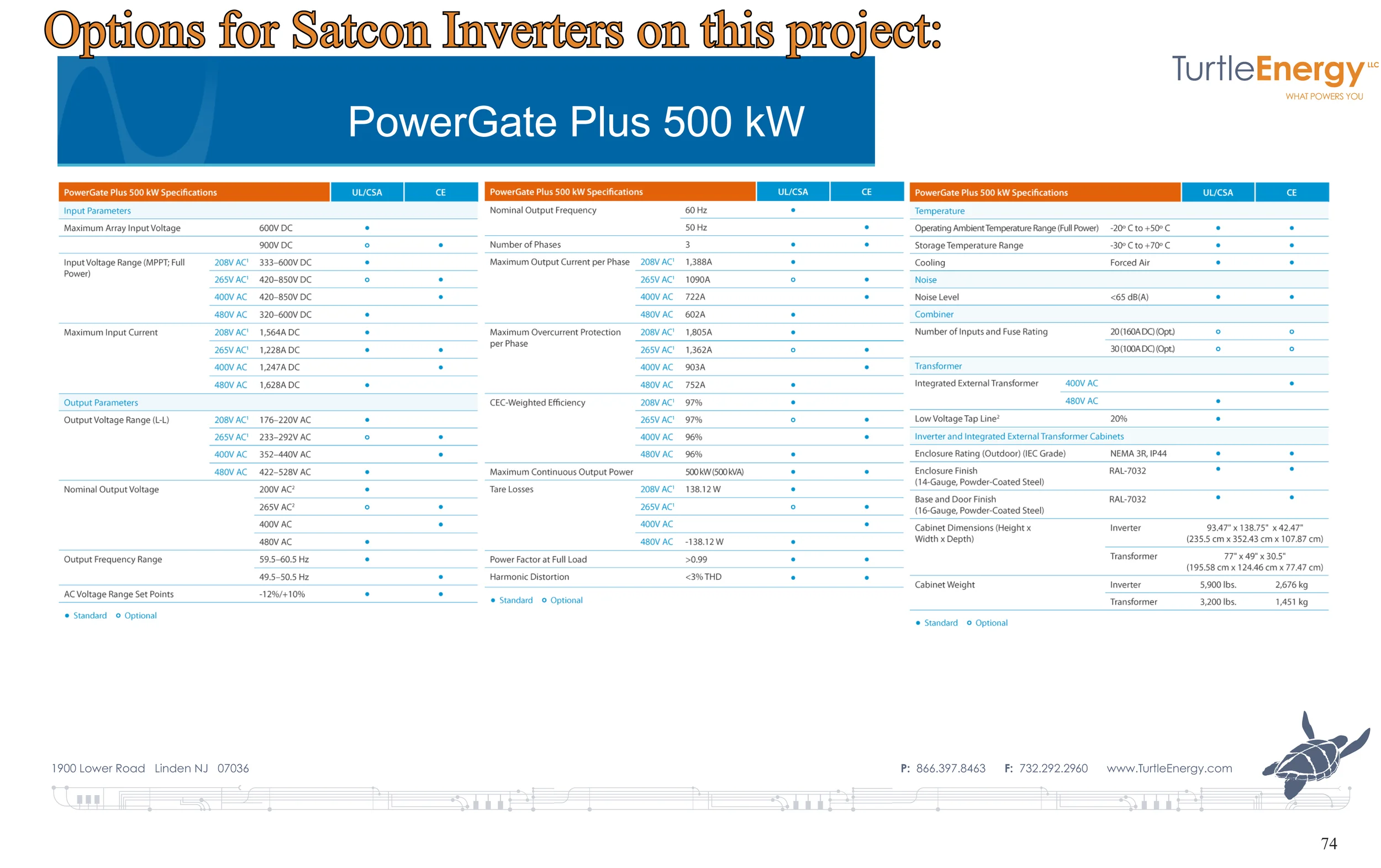Click the '422–528V AC' value
Screen dimensions: 1381x868
[284, 473]
